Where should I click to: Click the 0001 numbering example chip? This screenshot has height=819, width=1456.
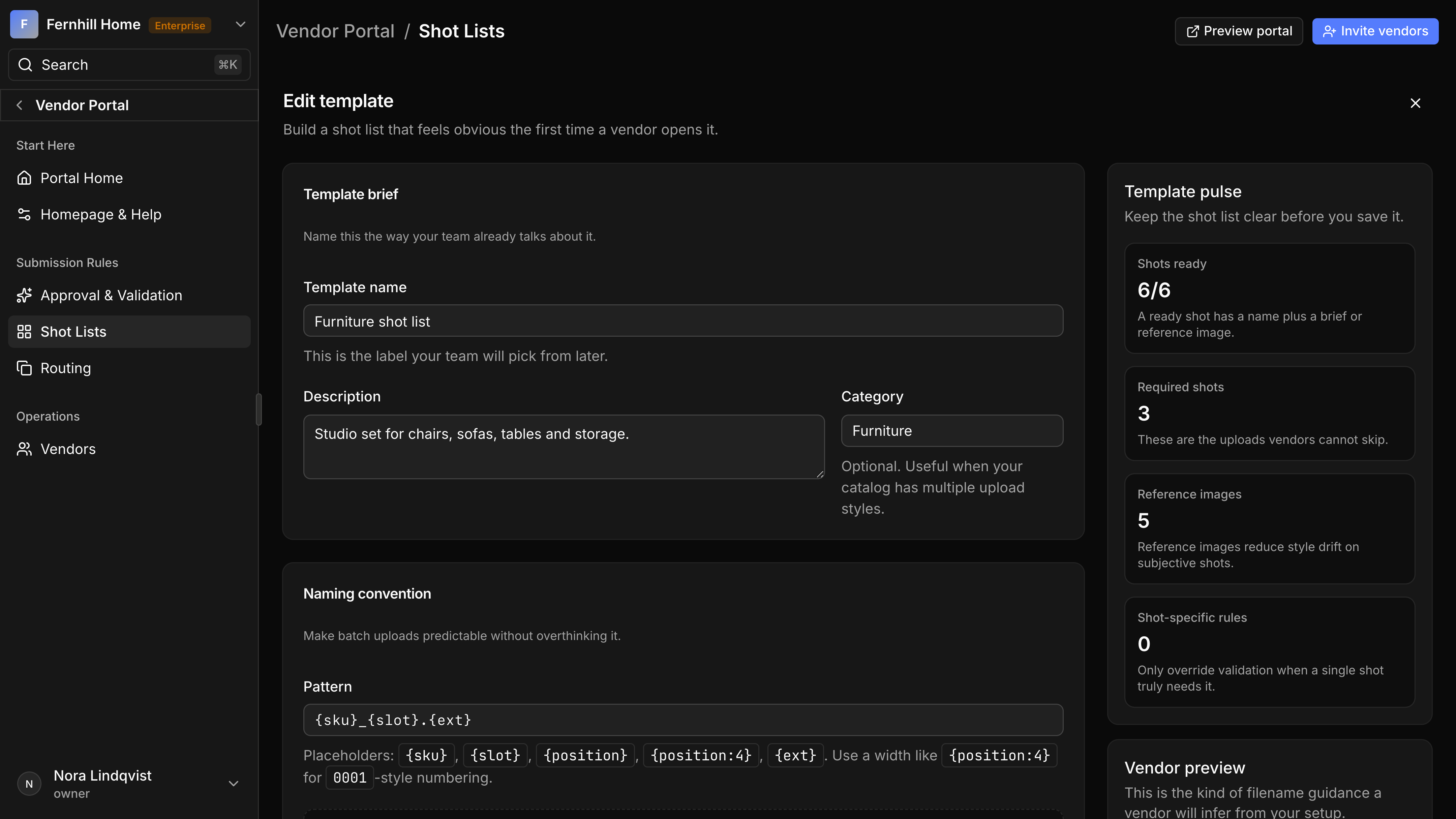click(350, 778)
